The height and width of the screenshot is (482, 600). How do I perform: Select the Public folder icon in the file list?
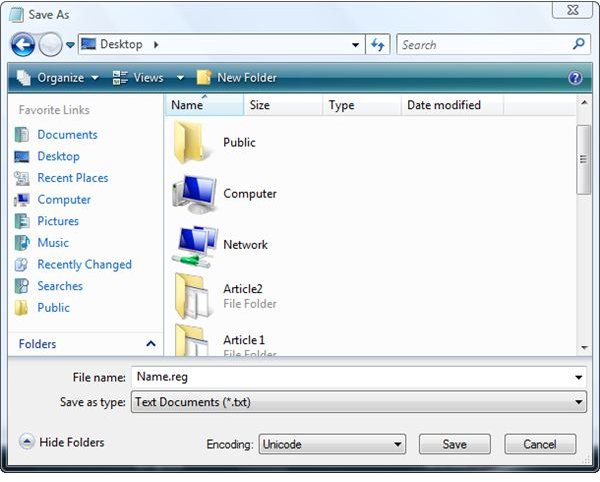coord(190,142)
